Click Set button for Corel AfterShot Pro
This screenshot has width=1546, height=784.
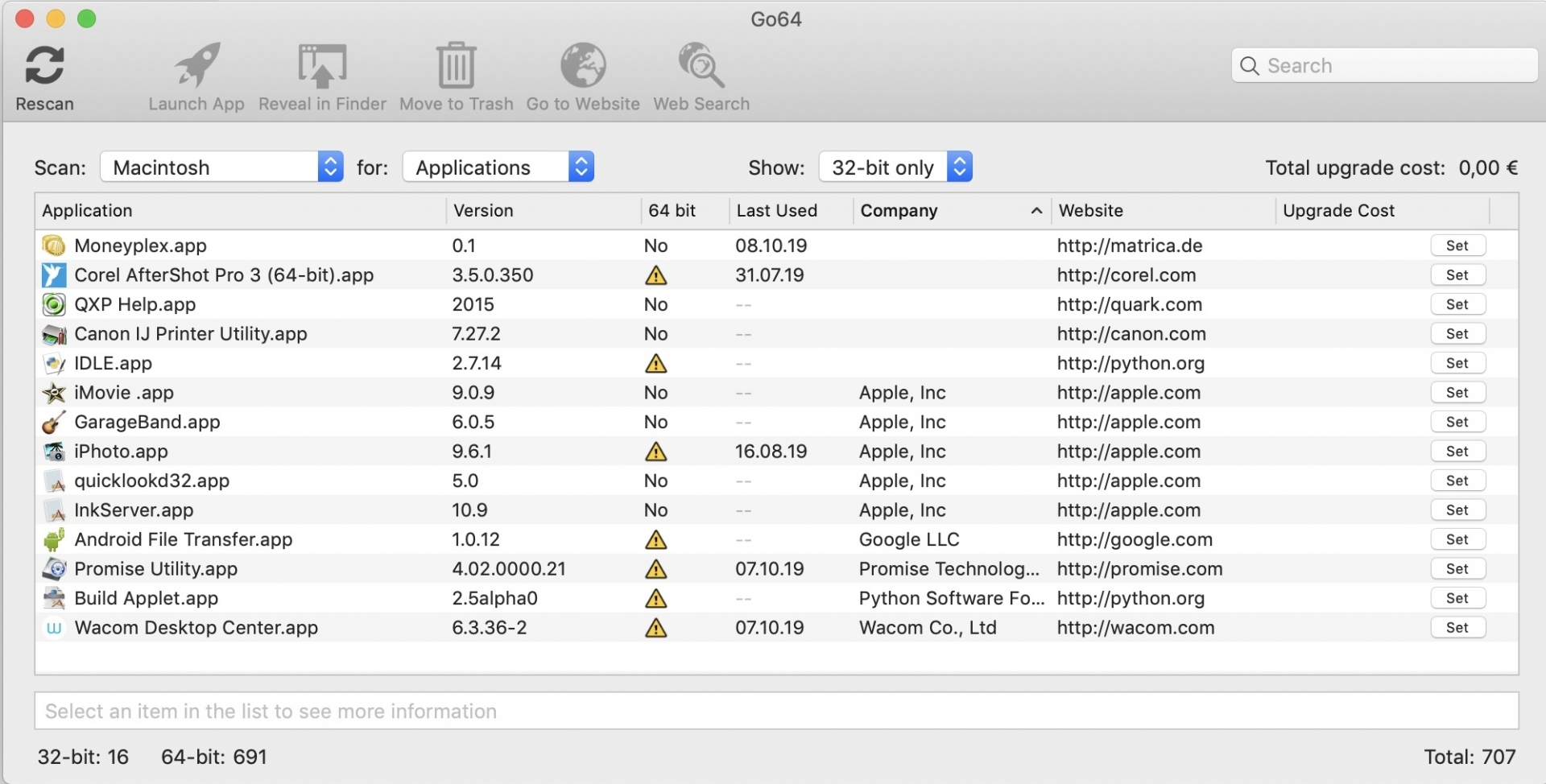1457,275
